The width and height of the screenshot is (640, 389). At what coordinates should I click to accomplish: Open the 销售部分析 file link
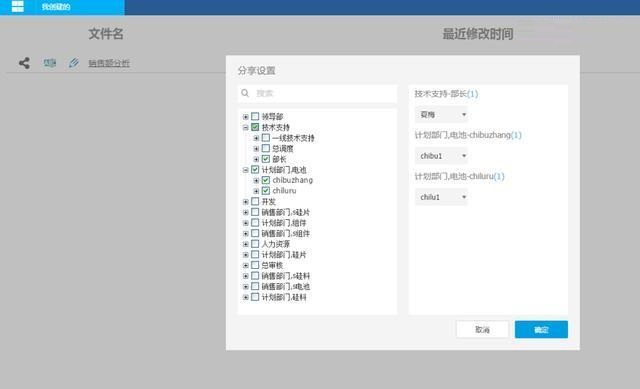coord(109,63)
